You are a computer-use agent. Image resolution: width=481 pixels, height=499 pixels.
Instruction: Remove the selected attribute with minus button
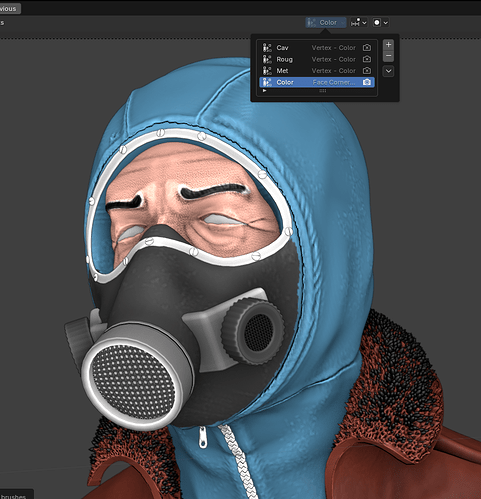[x=388, y=56]
